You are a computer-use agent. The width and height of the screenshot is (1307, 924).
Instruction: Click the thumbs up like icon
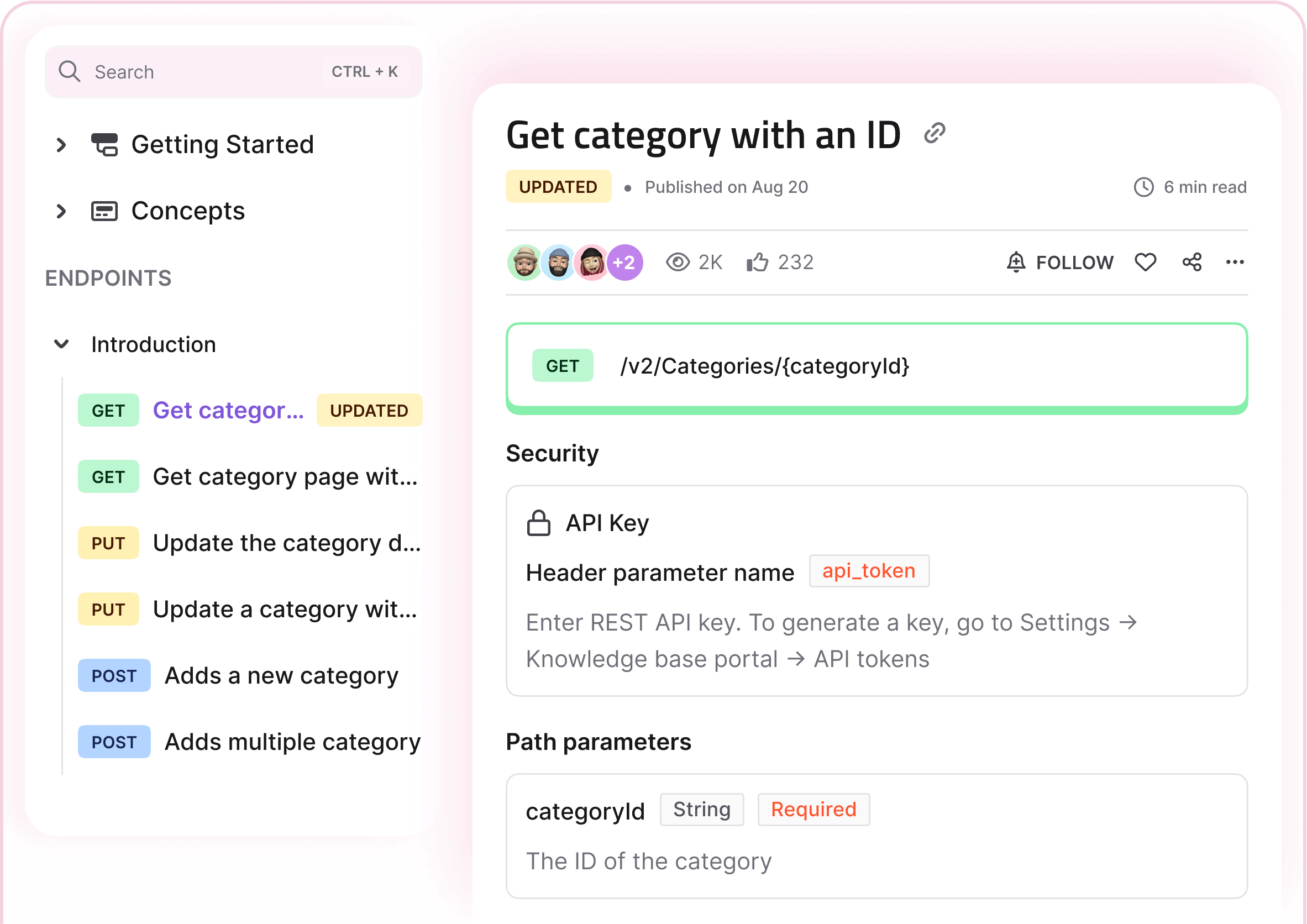757,262
